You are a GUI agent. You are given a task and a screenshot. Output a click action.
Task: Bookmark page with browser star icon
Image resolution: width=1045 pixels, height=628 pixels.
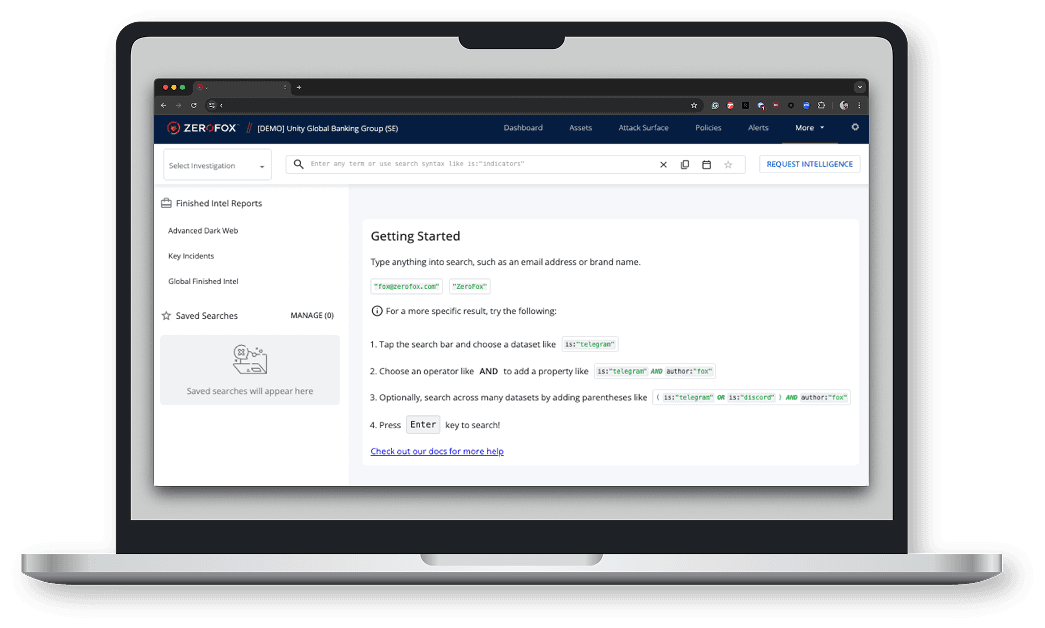[694, 105]
